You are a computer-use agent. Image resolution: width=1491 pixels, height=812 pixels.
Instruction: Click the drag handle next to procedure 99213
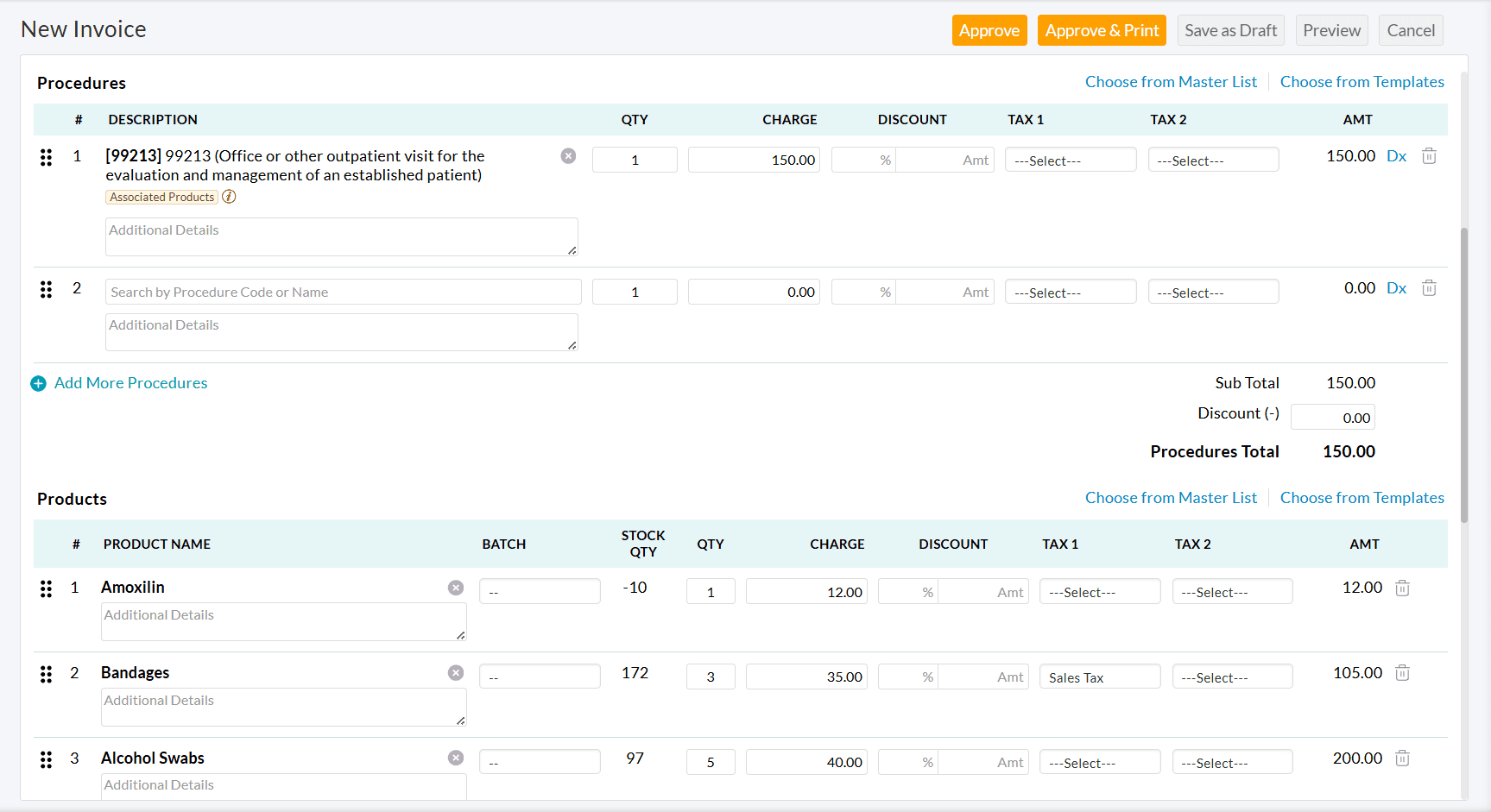coord(46,157)
